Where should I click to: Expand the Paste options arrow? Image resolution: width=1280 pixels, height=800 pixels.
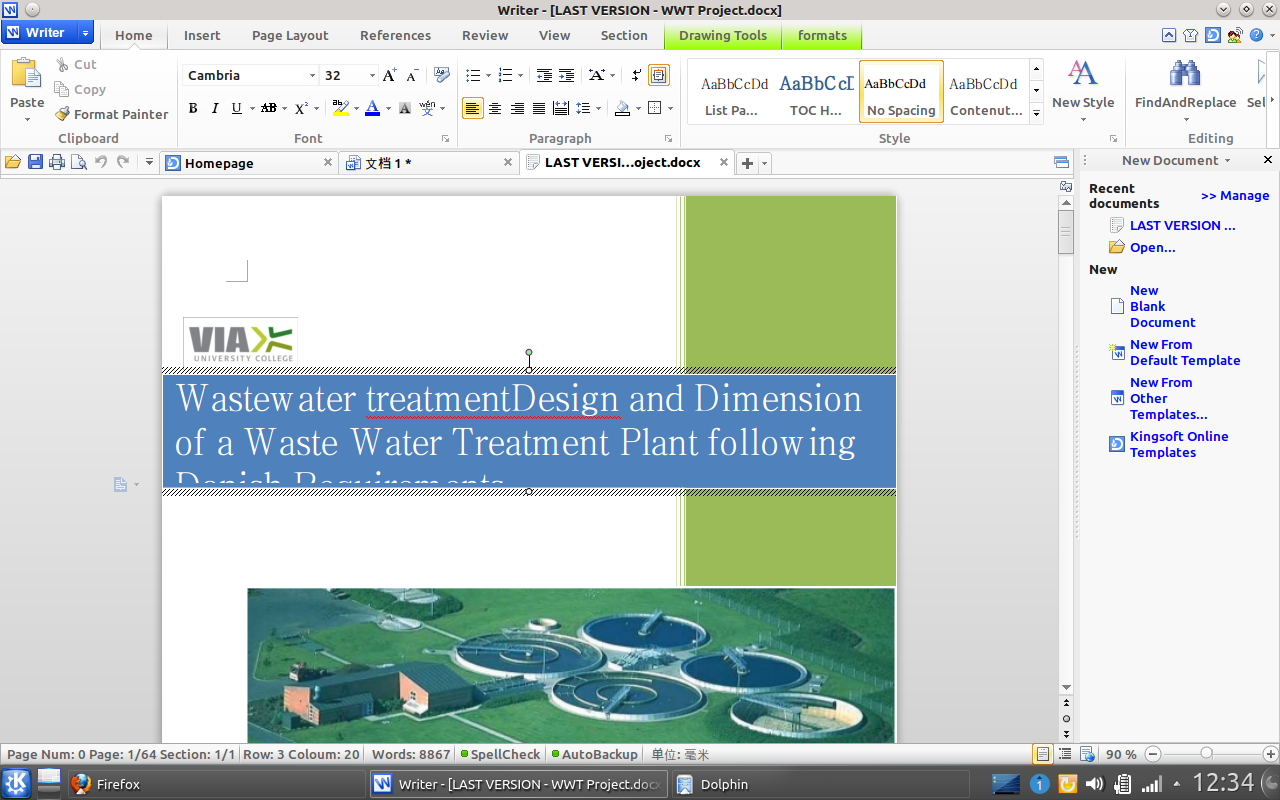tap(27, 119)
